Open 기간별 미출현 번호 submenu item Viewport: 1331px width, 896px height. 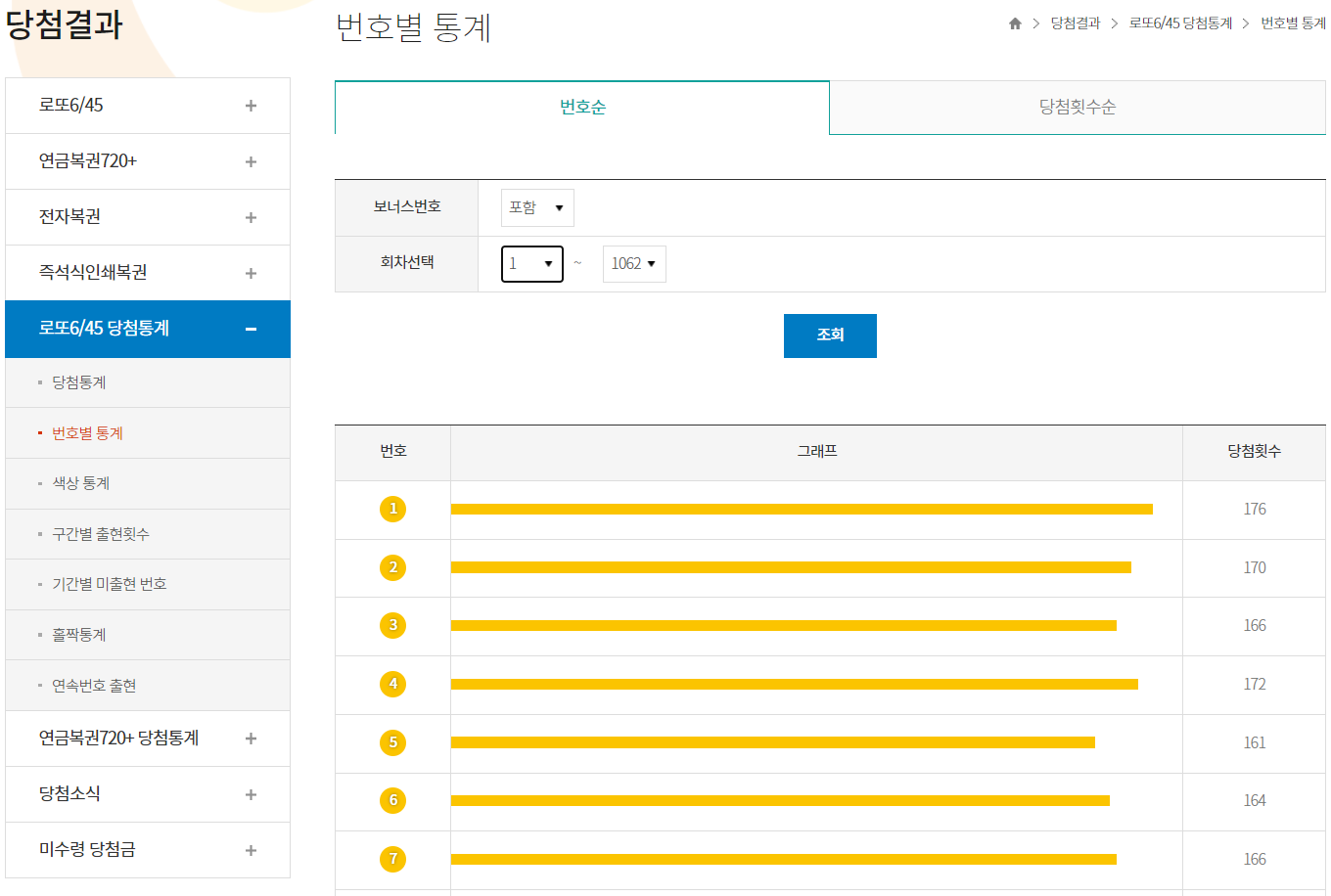tap(109, 584)
